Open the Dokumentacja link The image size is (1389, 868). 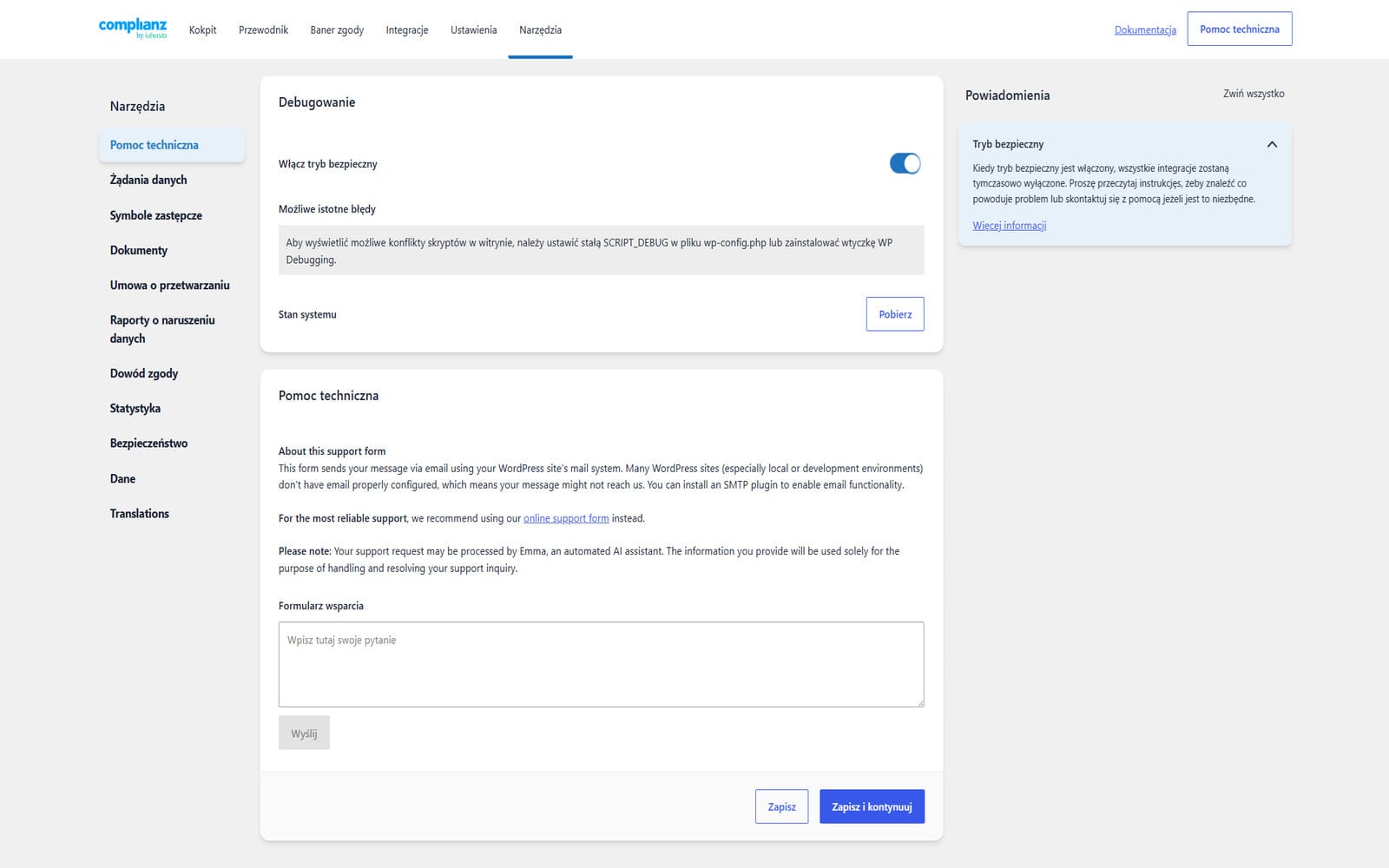(1145, 30)
